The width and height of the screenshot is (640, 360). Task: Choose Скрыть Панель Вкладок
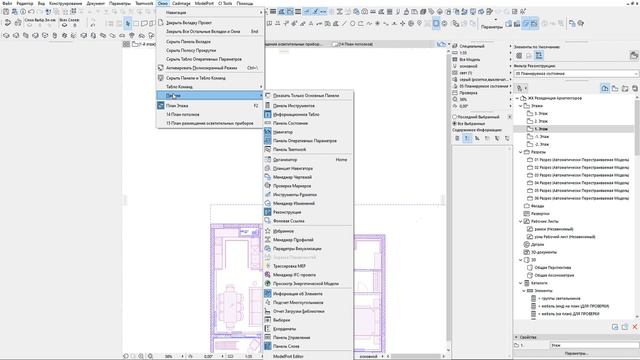(x=211, y=42)
